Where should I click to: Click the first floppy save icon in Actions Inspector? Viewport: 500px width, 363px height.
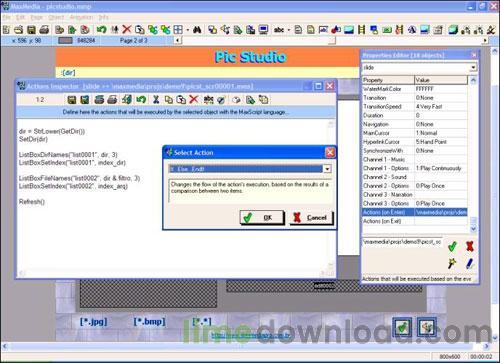click(72, 100)
